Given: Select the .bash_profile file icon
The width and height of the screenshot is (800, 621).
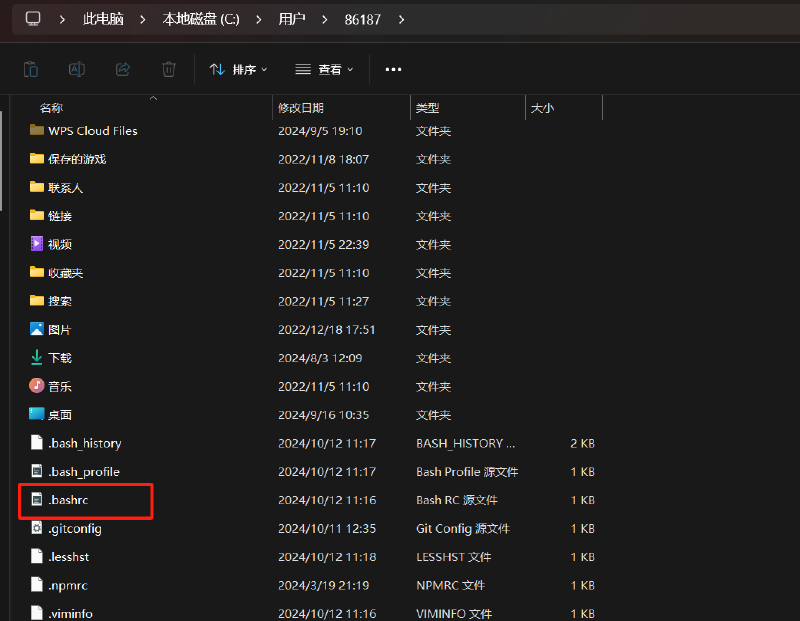Looking at the screenshot, I should (37, 471).
